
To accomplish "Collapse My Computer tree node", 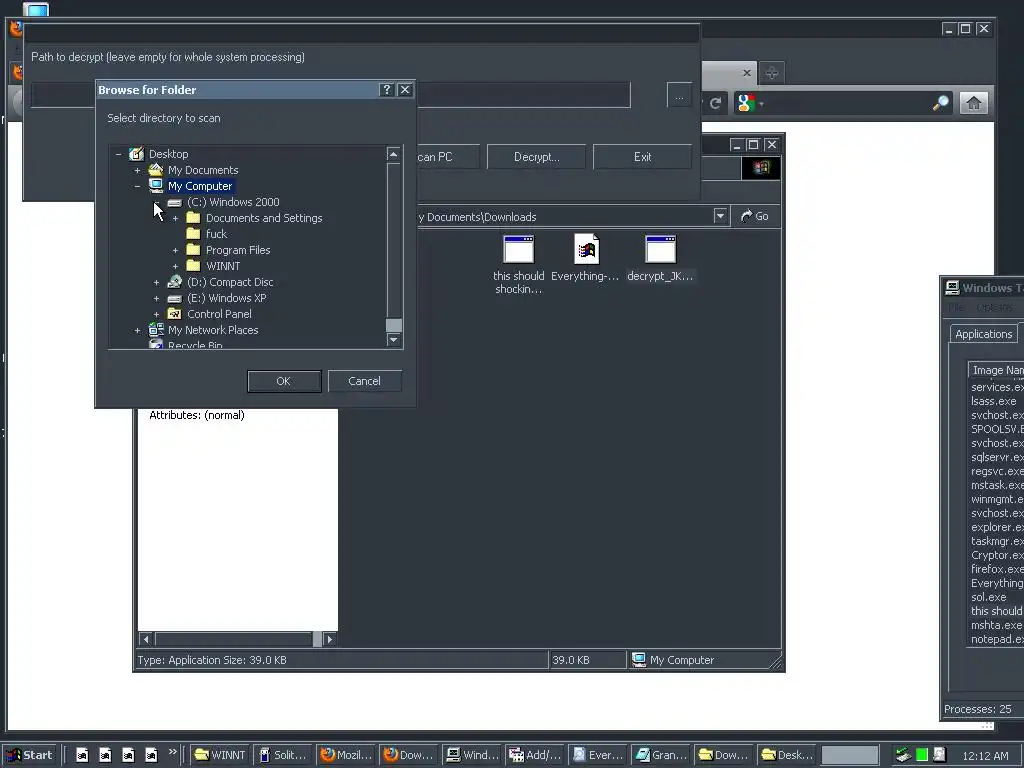I will tap(137, 186).
